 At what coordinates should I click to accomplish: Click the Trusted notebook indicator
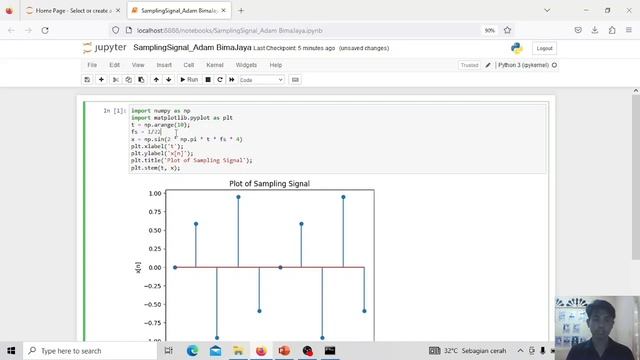(x=469, y=65)
